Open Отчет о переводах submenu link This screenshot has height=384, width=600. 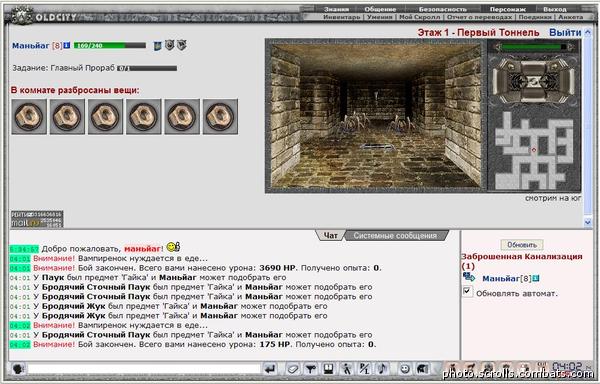[479, 17]
